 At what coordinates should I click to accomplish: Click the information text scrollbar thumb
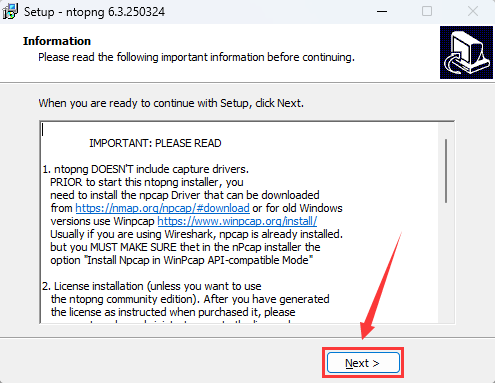coord(446,171)
